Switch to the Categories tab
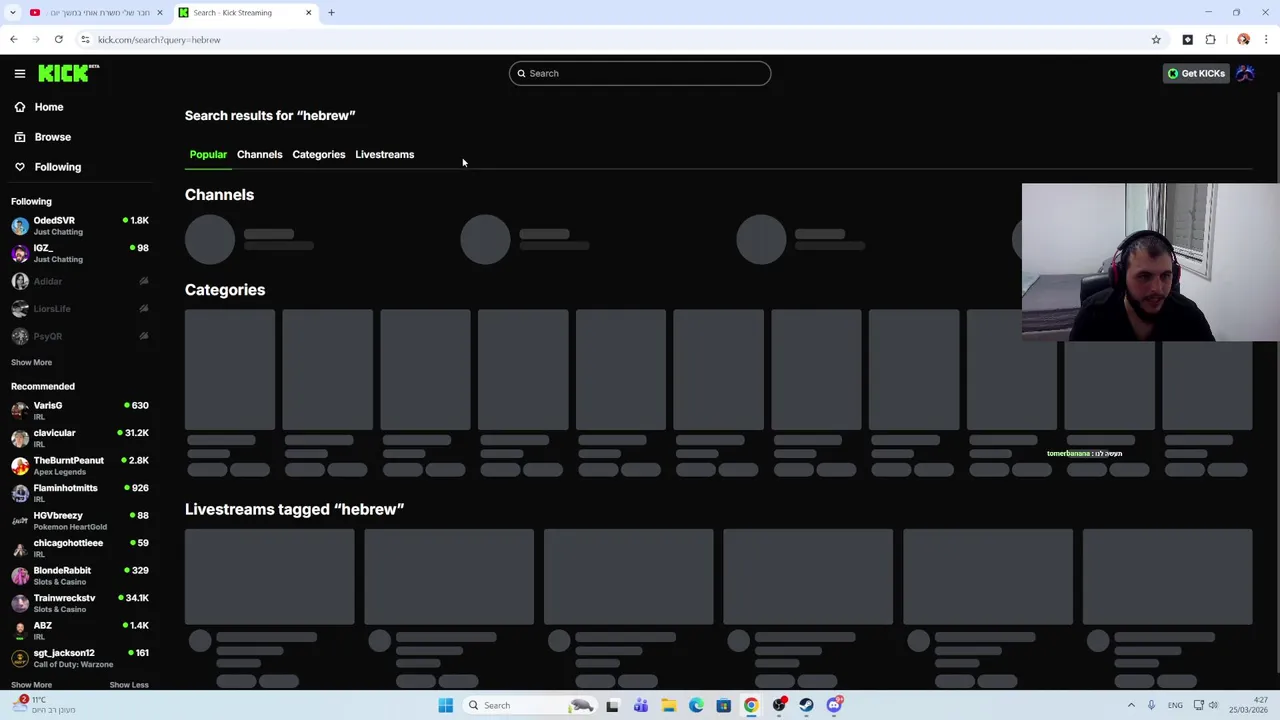 (318, 154)
